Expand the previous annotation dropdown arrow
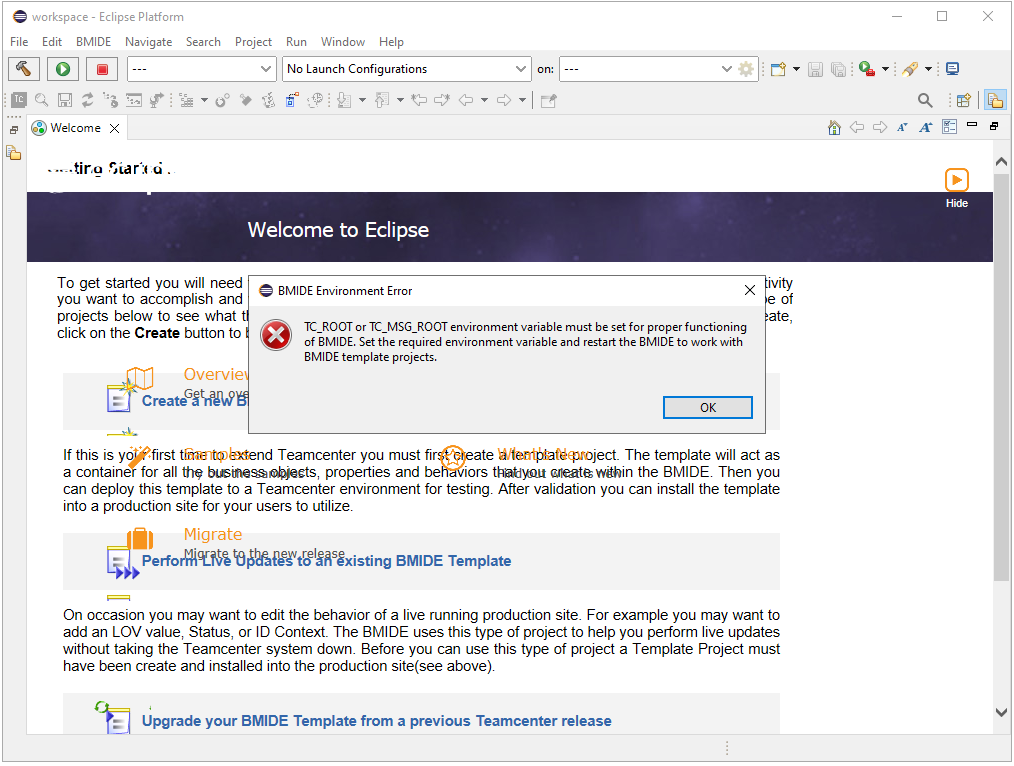This screenshot has height=766, width=1014. coord(400,100)
